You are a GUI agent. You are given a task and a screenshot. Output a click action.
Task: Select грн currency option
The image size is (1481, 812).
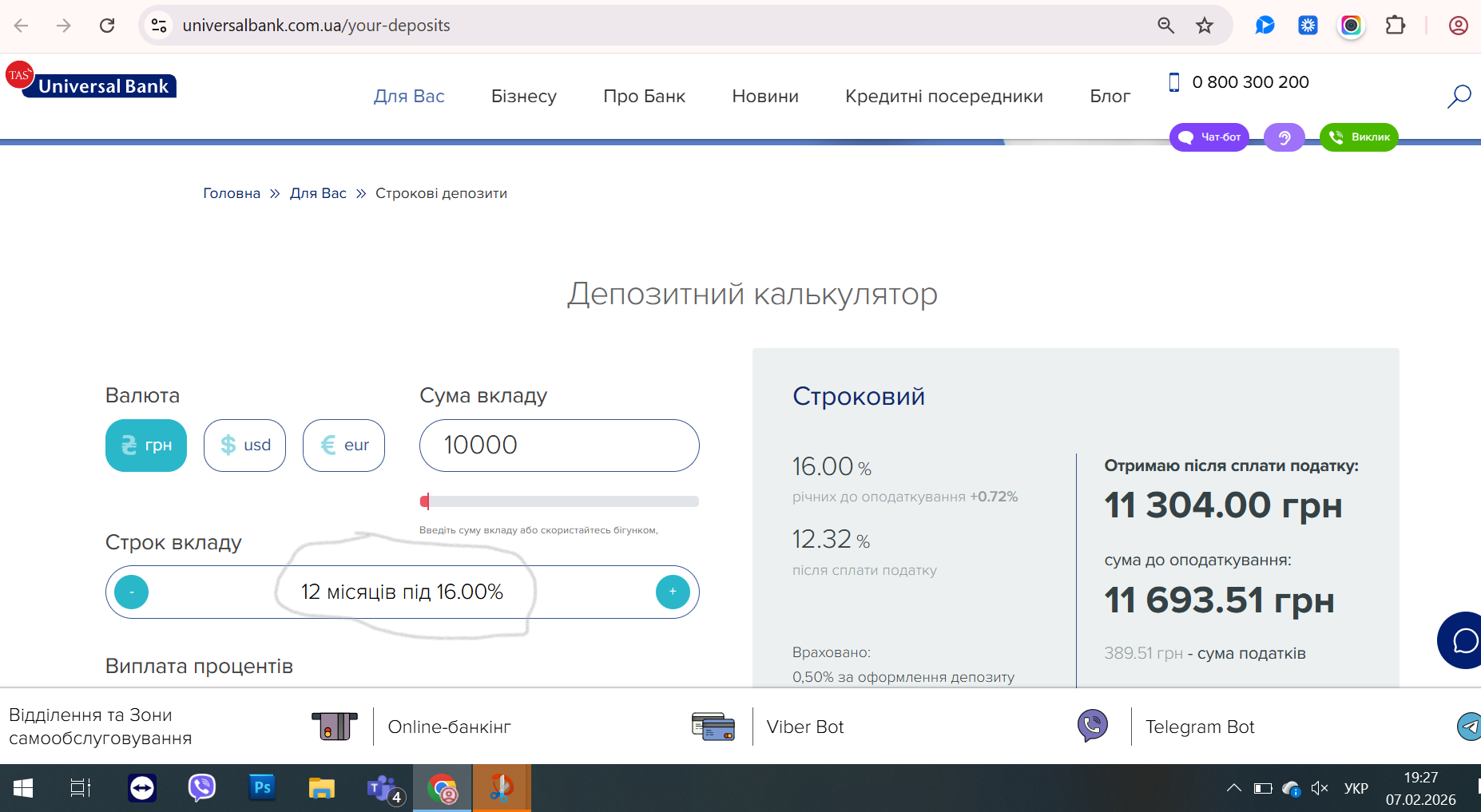click(x=146, y=446)
